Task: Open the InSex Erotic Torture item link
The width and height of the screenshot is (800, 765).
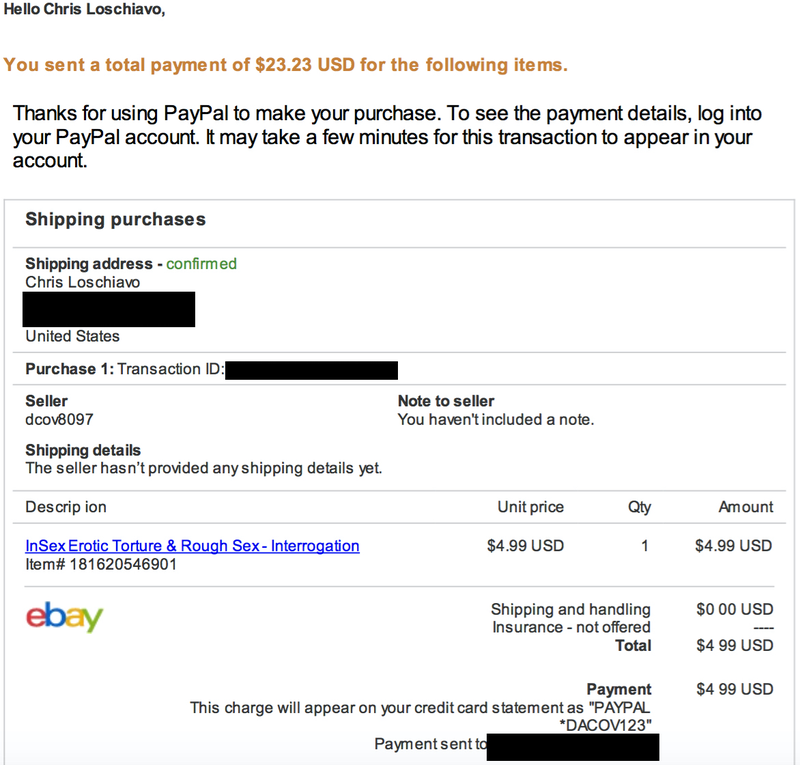Action: (x=192, y=546)
